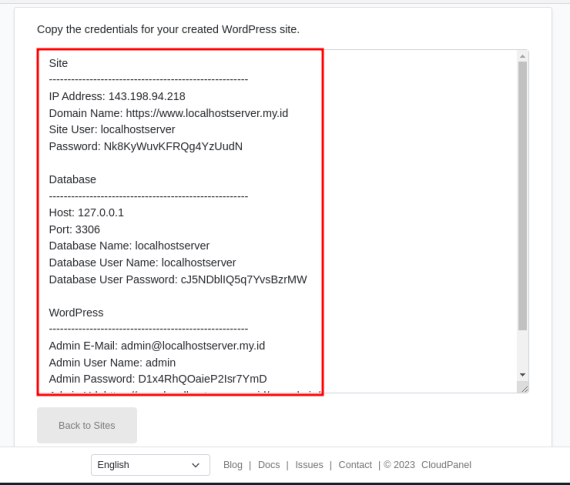Click the Database Name: localhostserver line
Image resolution: width=570 pixels, height=485 pixels.
pyautogui.click(x=129, y=246)
